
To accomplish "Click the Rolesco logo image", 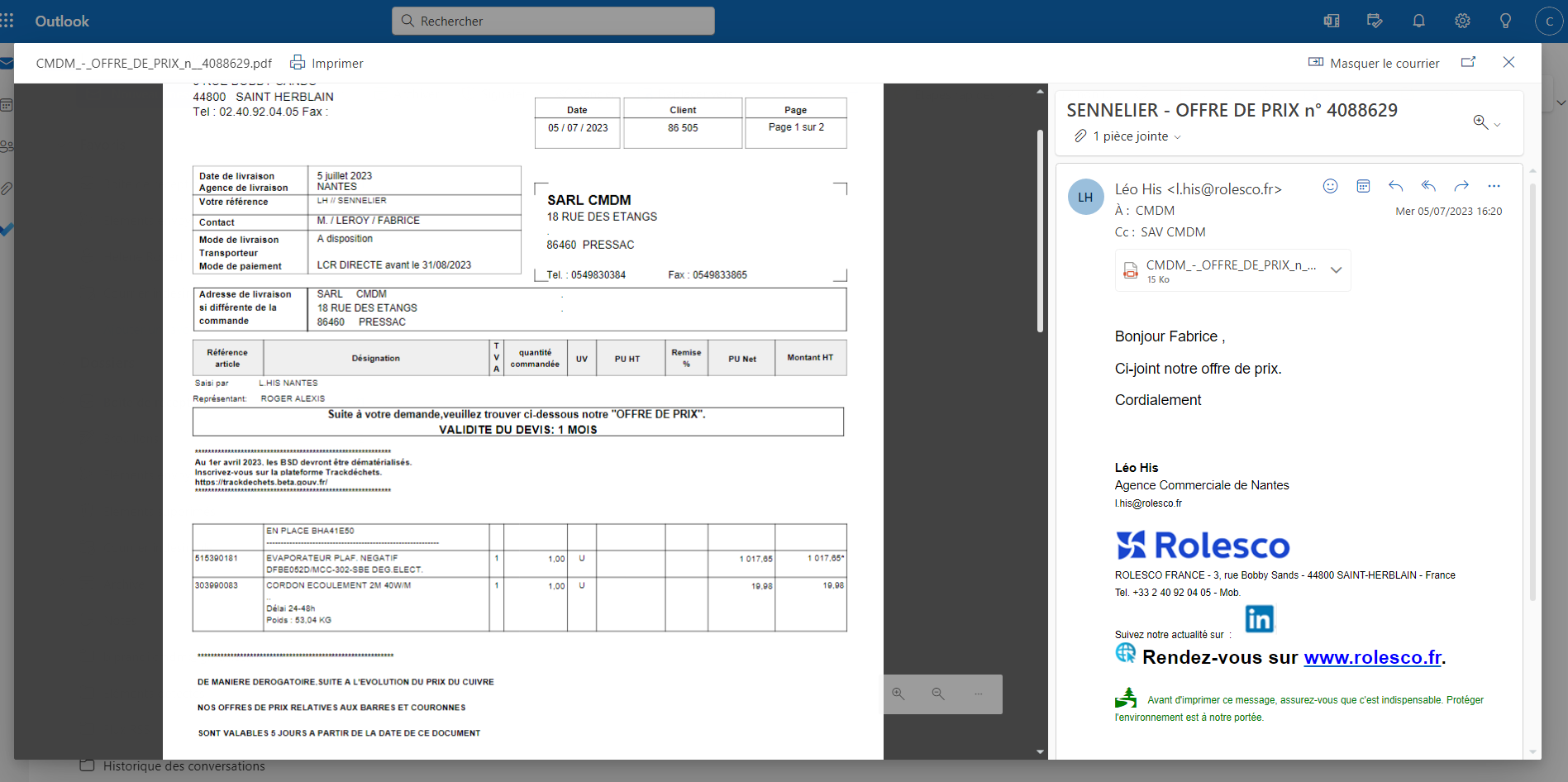I will [x=1203, y=546].
